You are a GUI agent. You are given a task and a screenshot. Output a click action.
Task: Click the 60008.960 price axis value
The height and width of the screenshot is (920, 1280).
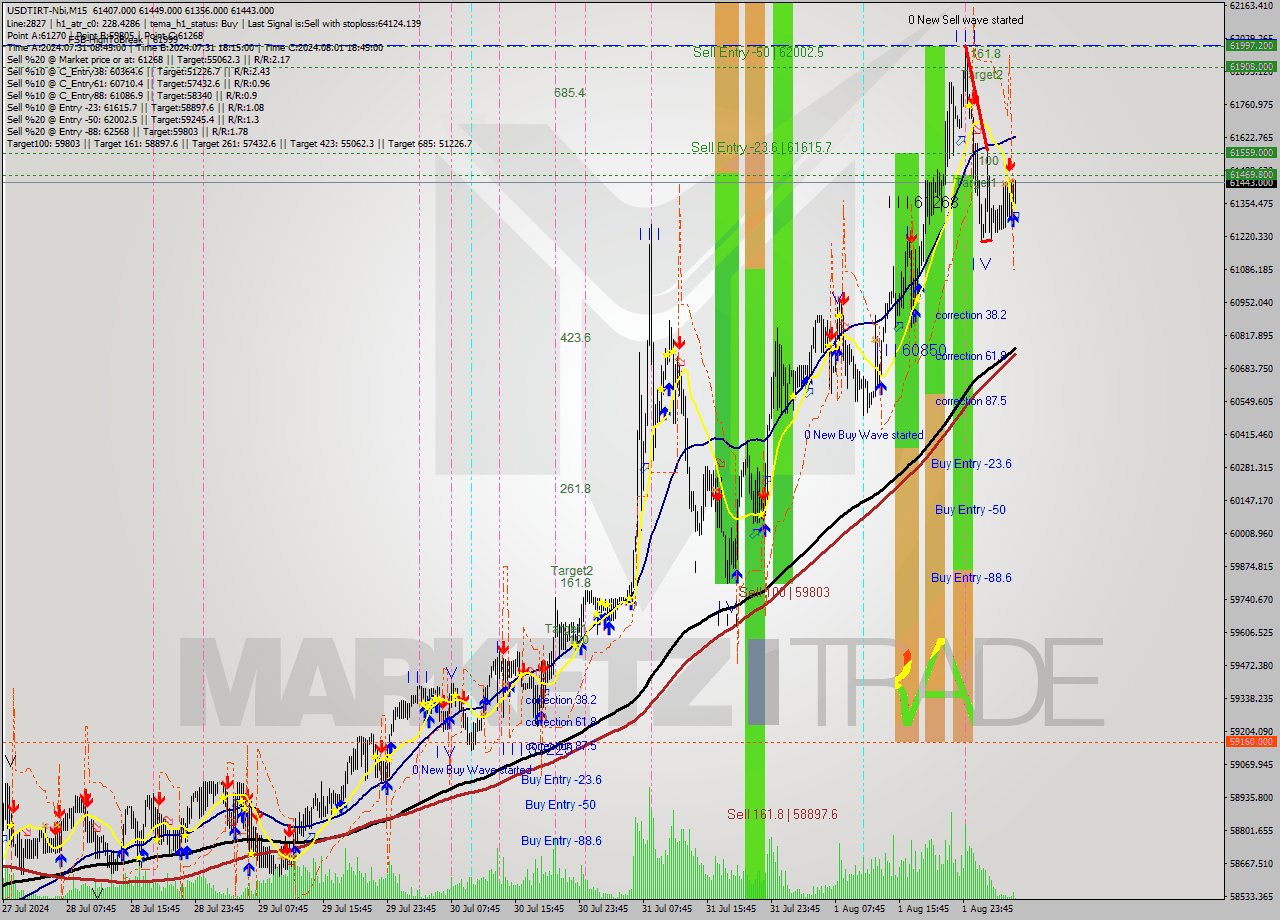coord(1251,533)
